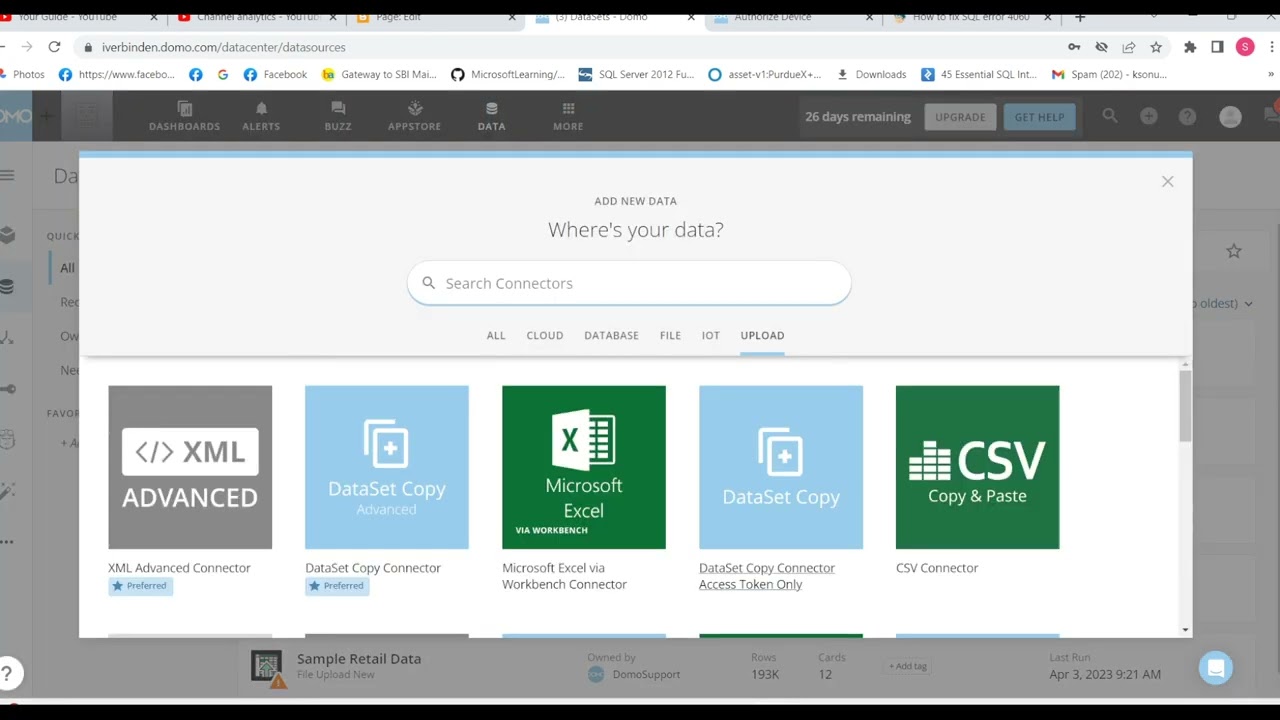Click the UPGRADE button
The image size is (1280, 720).
tap(960, 117)
